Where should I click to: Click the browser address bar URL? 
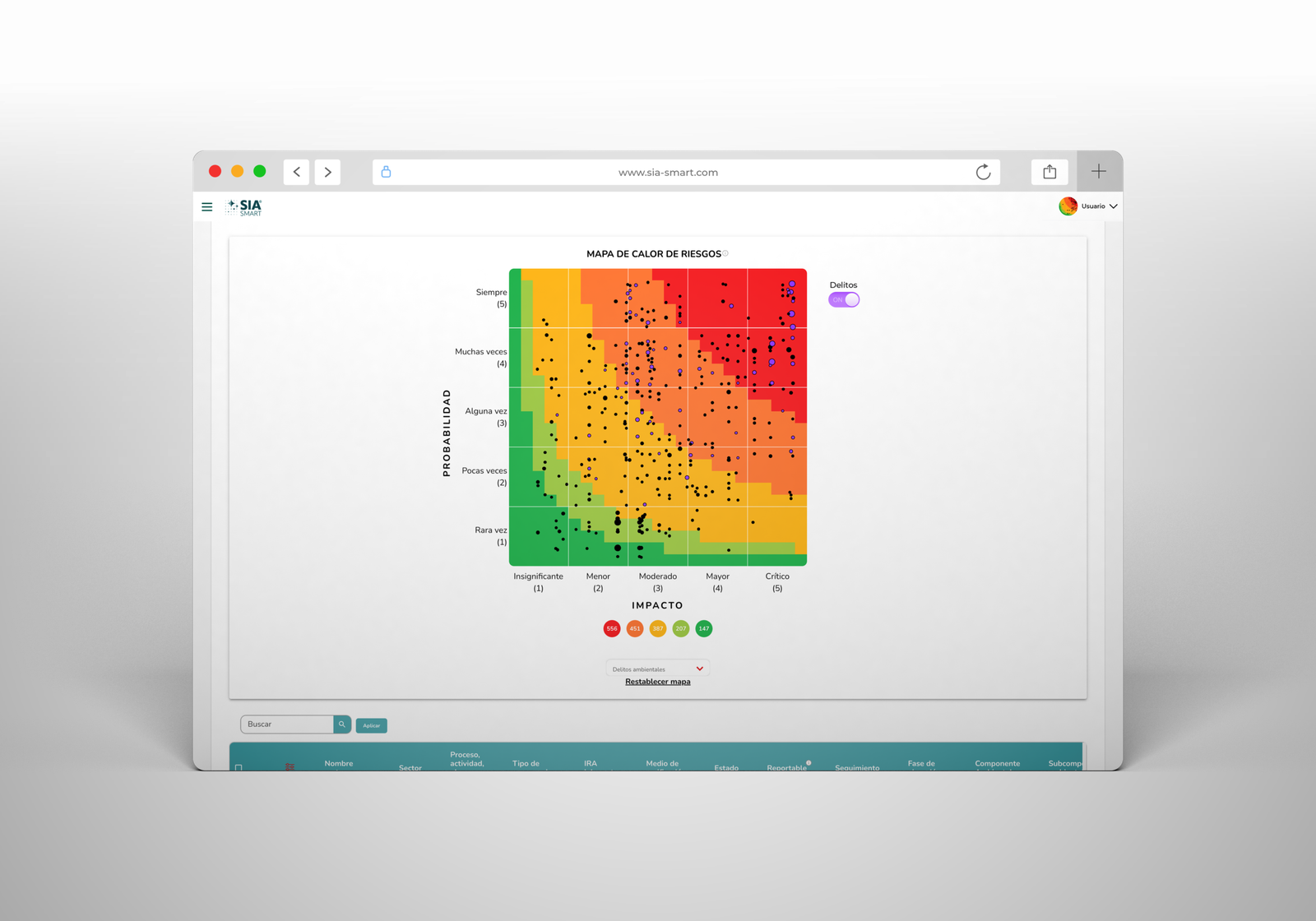pos(668,173)
